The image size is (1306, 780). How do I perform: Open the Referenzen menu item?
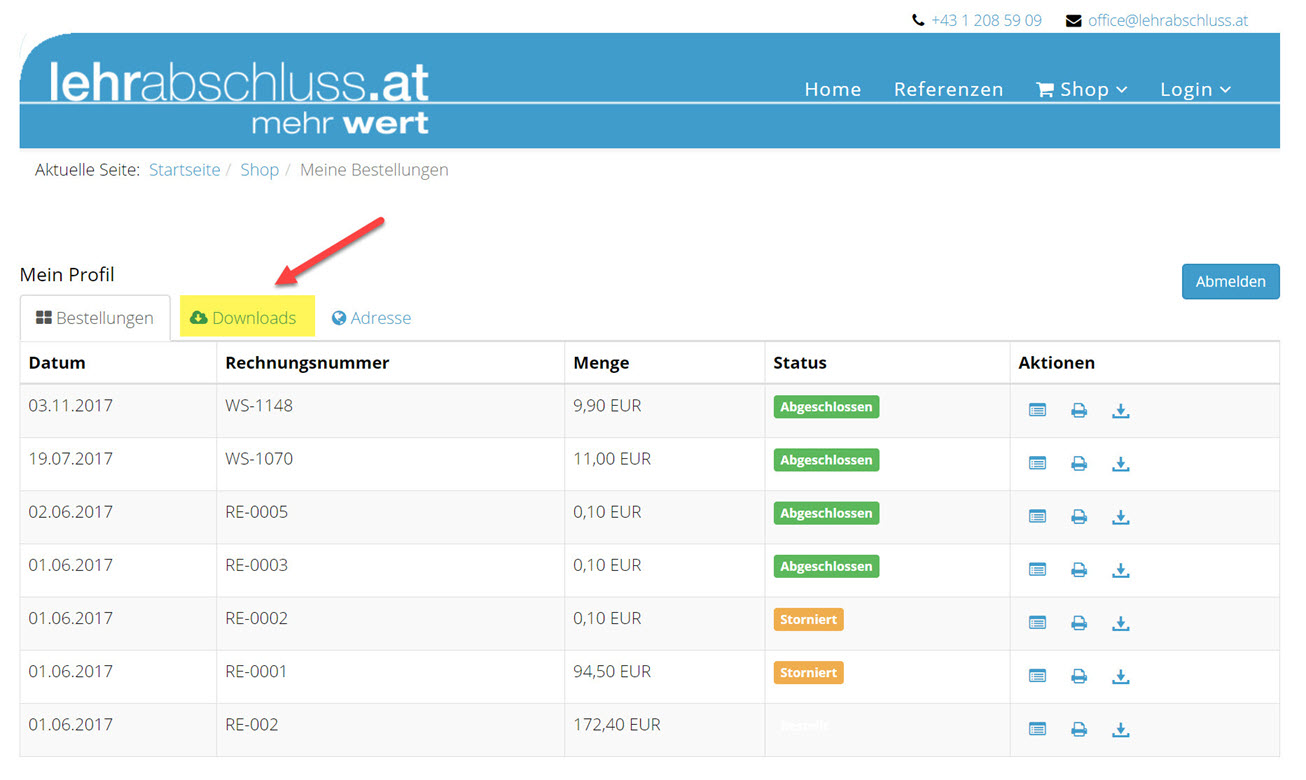pyautogui.click(x=948, y=89)
